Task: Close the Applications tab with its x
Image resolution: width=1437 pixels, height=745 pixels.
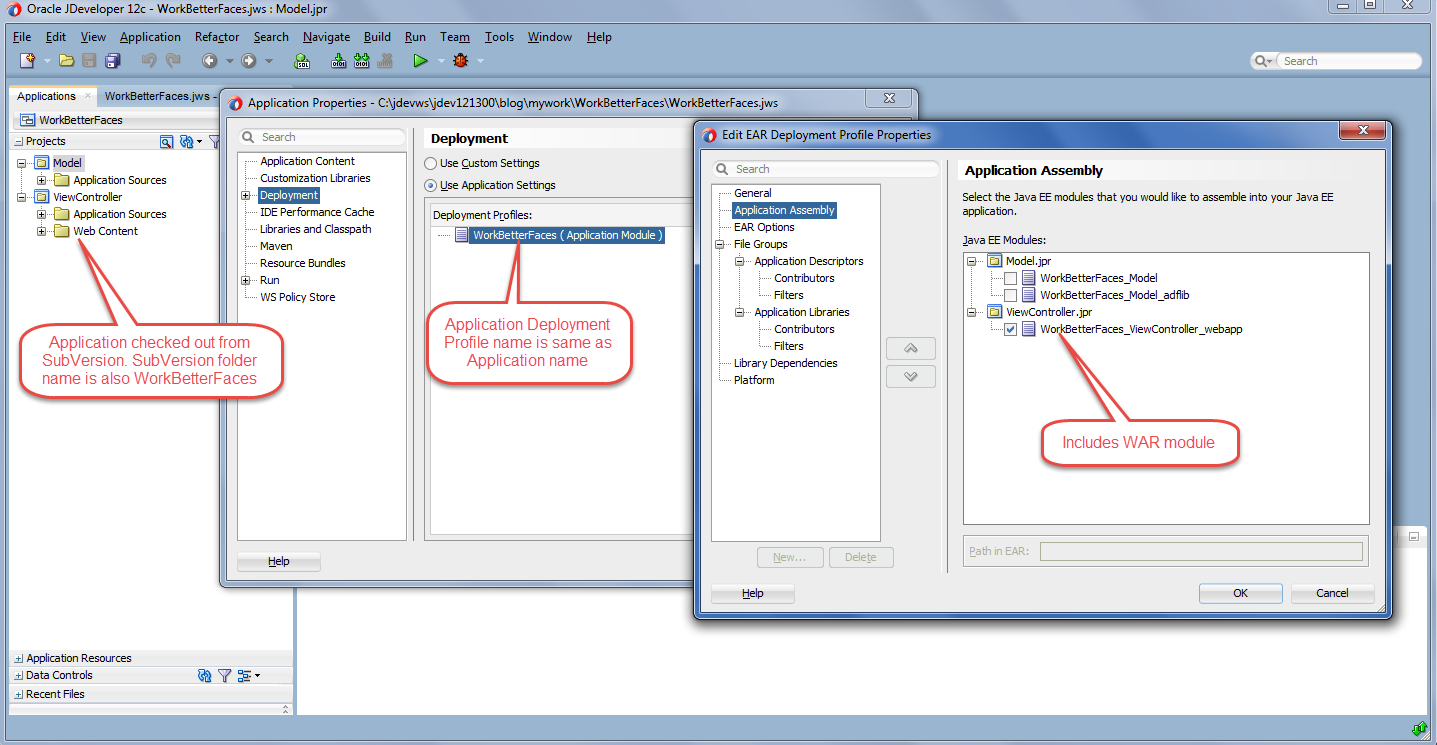Action: 88,97
